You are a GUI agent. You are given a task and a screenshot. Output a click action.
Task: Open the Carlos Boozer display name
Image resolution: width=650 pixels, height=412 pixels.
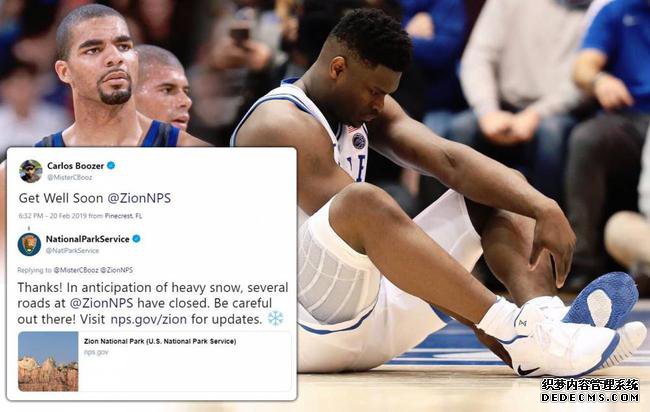pos(75,166)
